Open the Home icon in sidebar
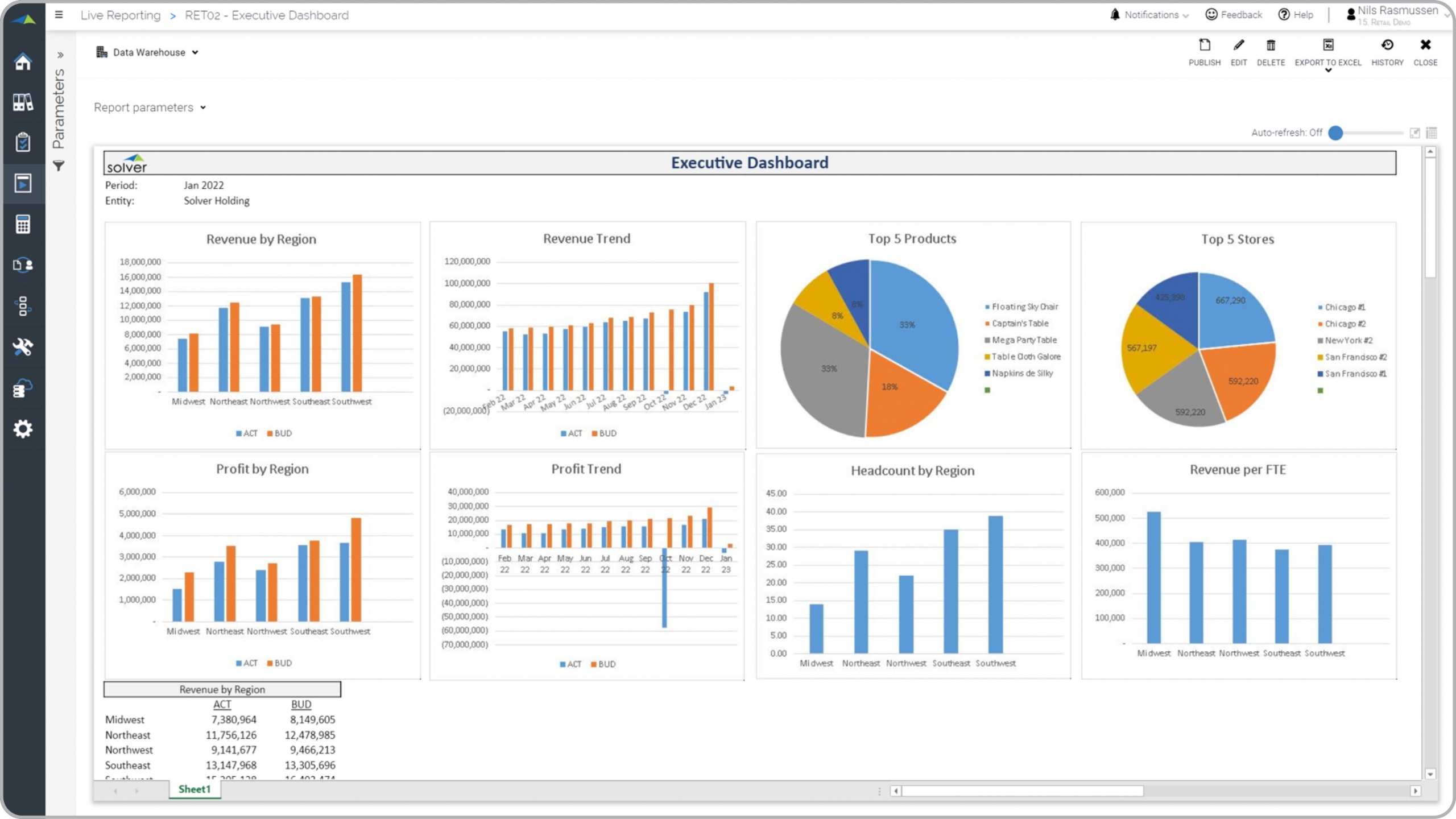This screenshot has height=819, width=1456. point(23,61)
